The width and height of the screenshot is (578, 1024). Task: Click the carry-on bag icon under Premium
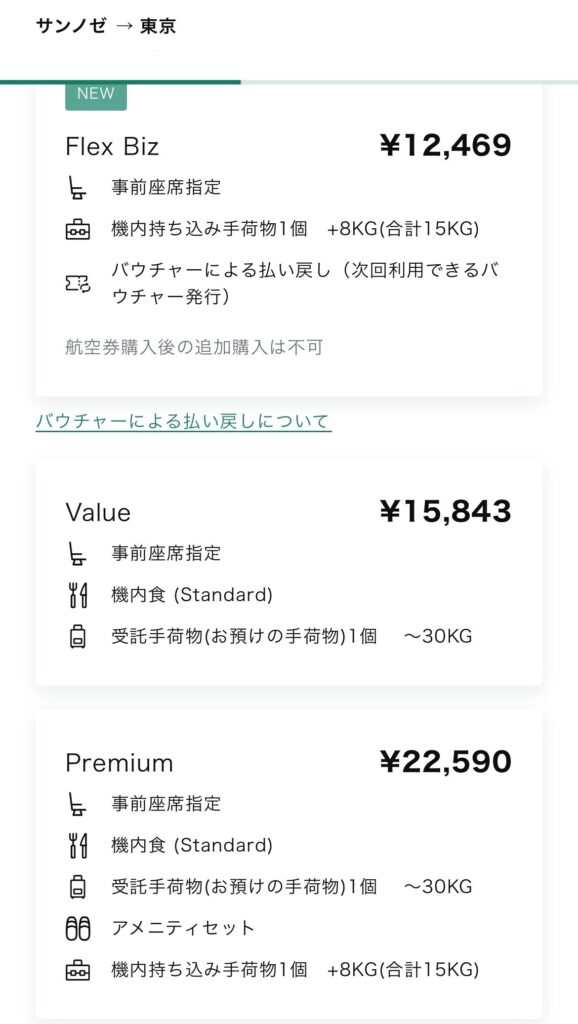pyautogui.click(x=78, y=970)
